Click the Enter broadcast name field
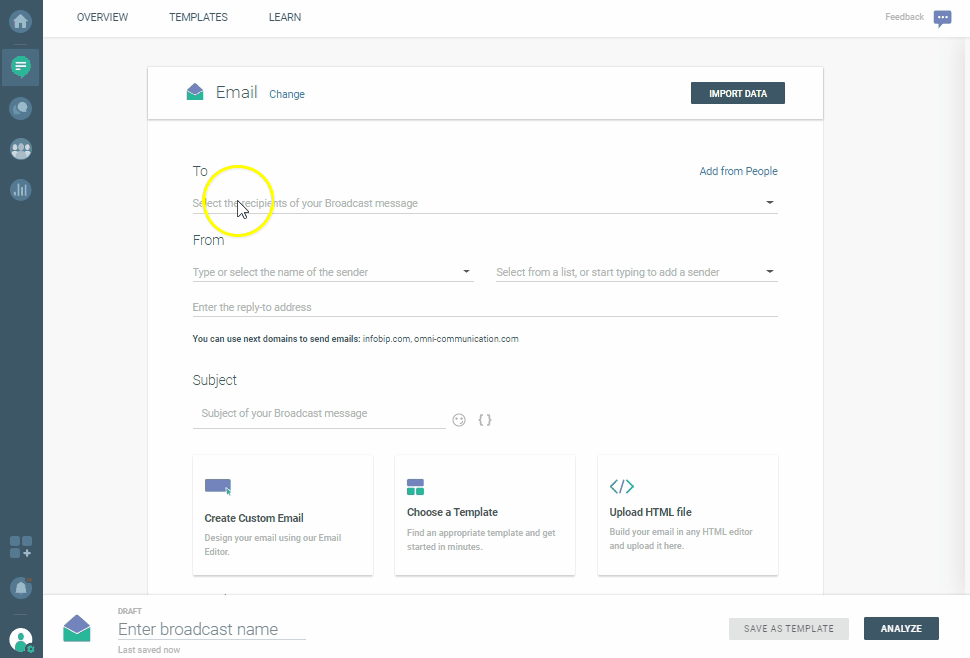The height and width of the screenshot is (658, 970). tap(211, 629)
